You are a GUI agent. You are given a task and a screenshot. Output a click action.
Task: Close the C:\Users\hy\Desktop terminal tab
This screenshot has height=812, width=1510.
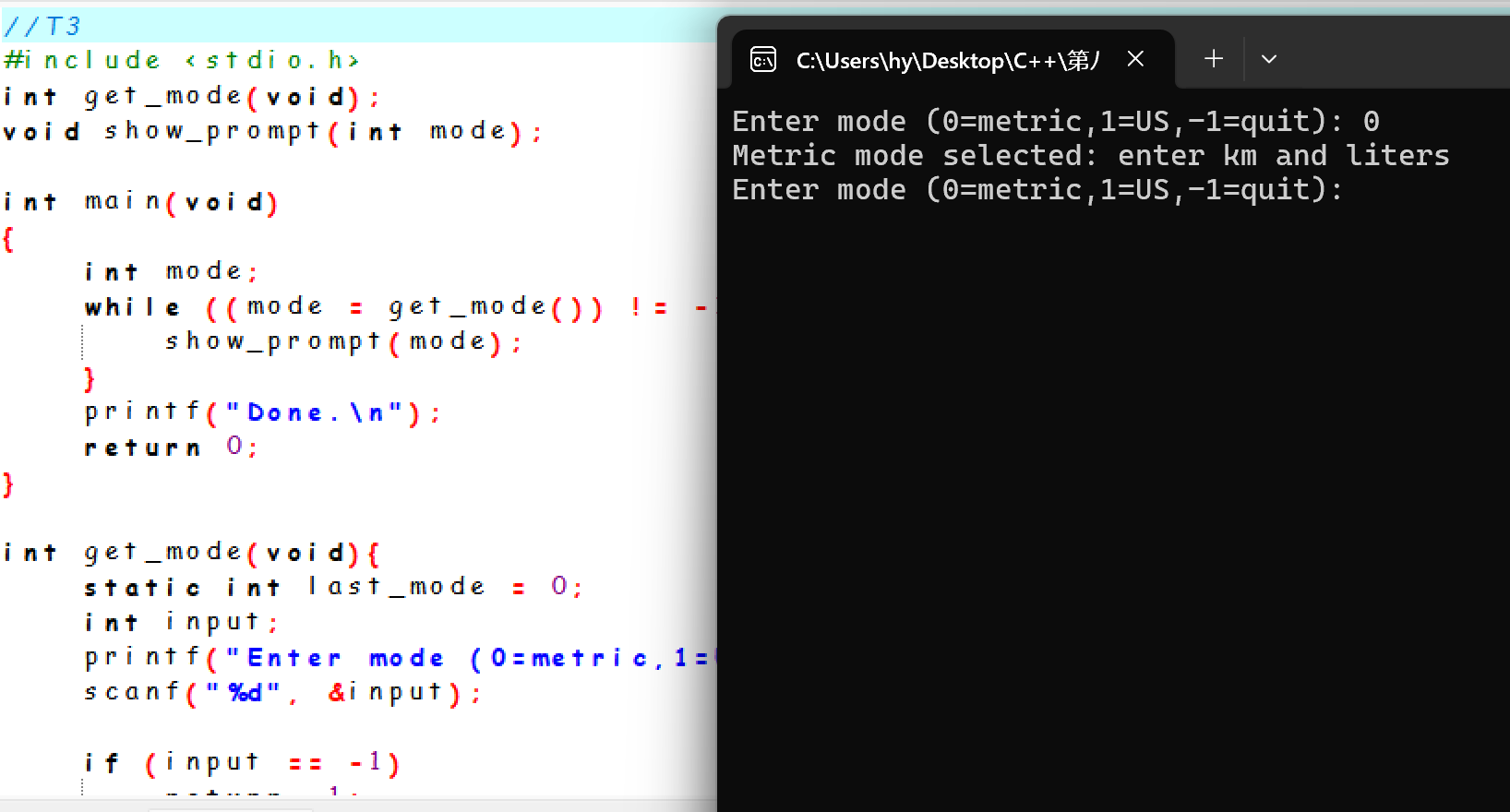point(1136,59)
